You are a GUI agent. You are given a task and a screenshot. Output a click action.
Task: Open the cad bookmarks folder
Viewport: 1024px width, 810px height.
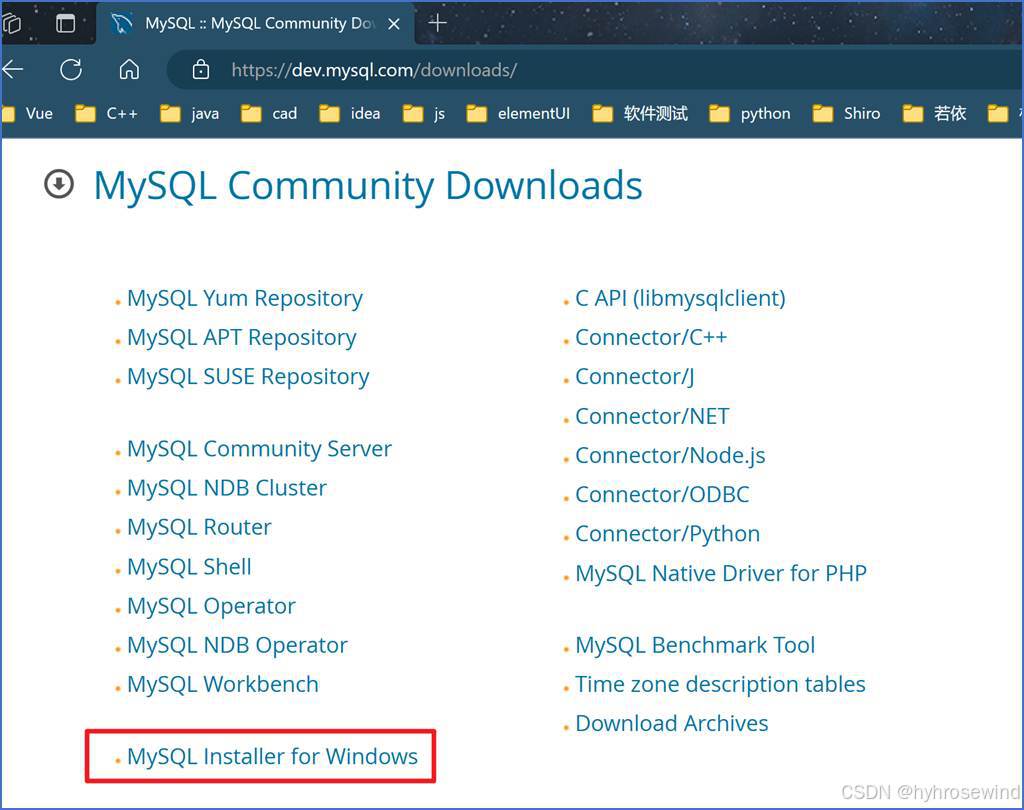click(x=269, y=114)
